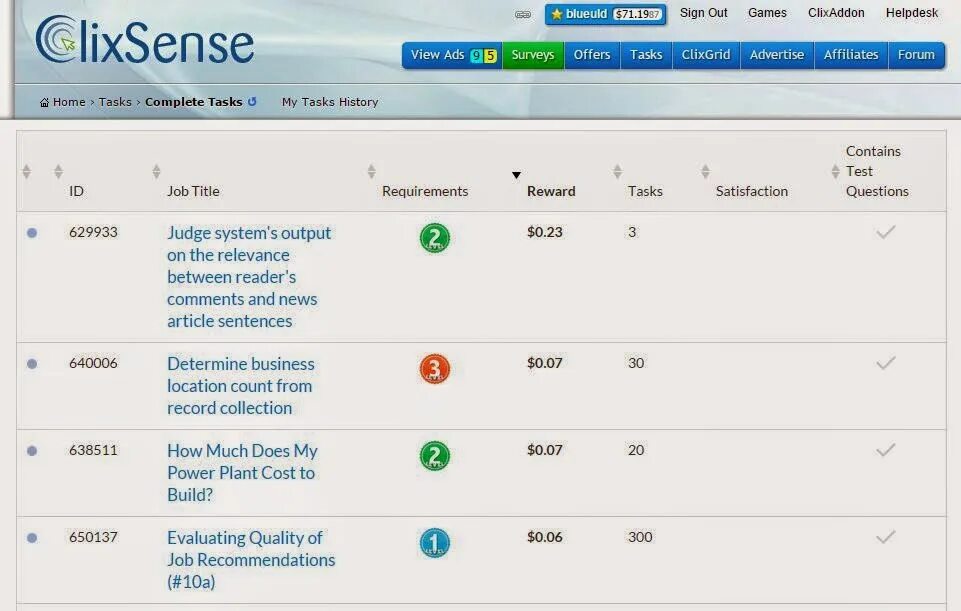Open My Tasks History
Screen dimensions: 961x611
[330, 102]
